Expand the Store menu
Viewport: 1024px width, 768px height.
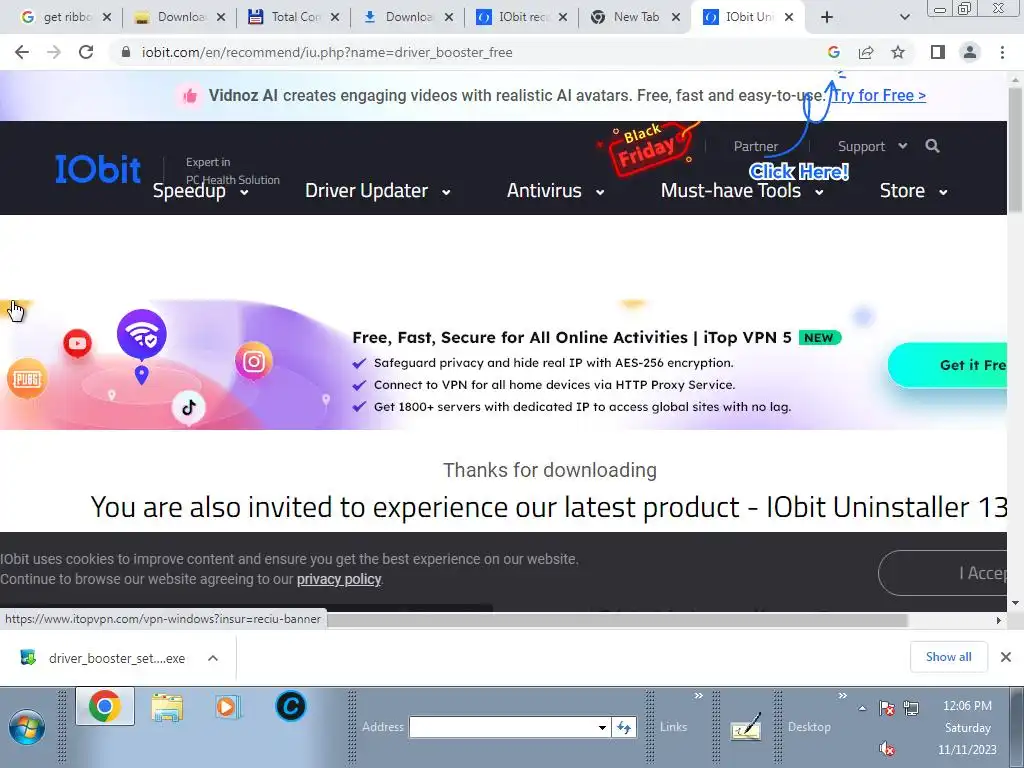pyautogui.click(x=914, y=191)
